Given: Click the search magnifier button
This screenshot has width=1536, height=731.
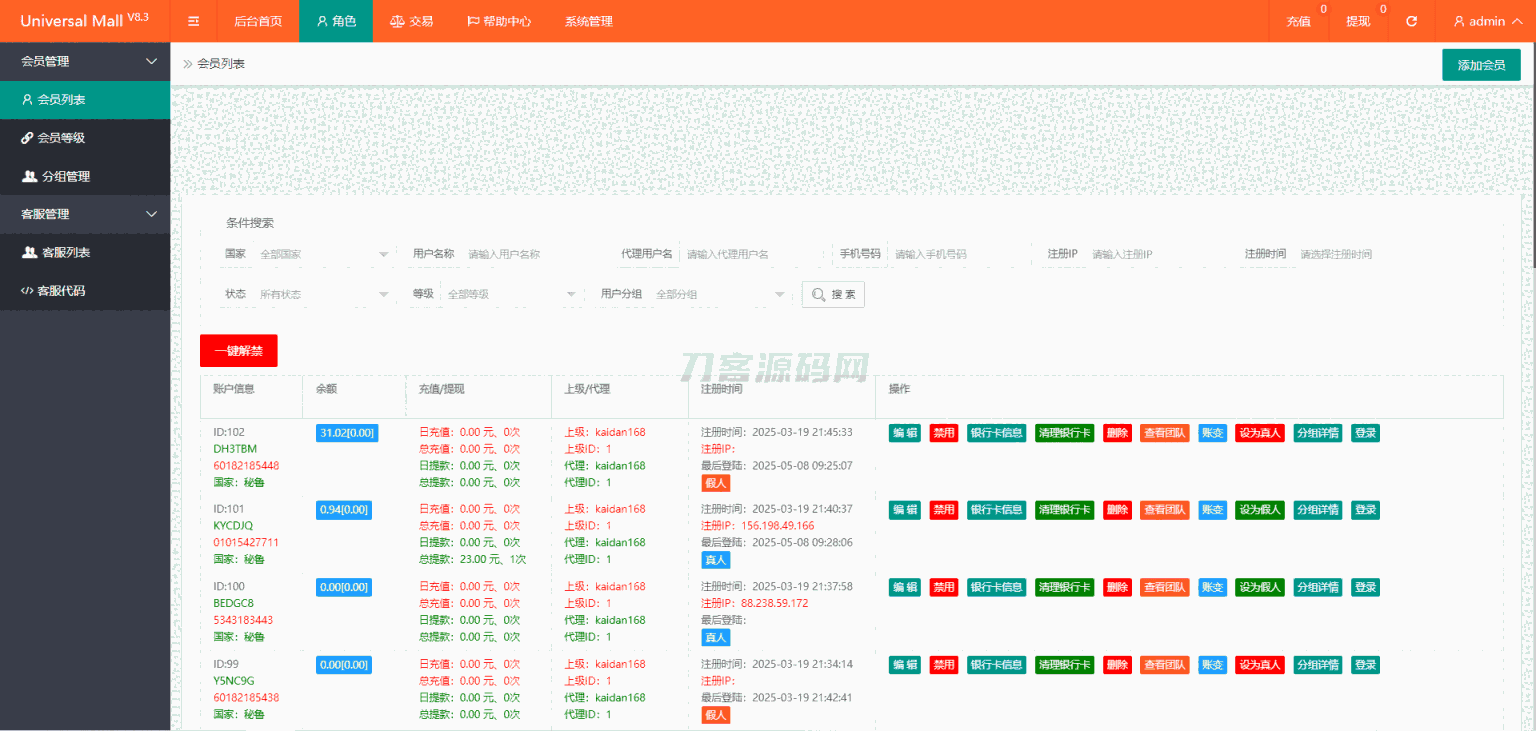Looking at the screenshot, I should (833, 294).
